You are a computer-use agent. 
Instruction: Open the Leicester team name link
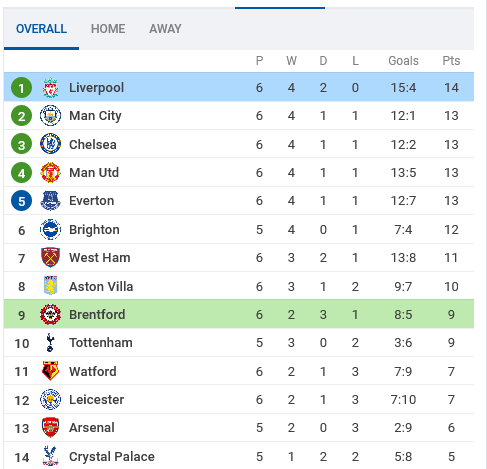pos(96,399)
